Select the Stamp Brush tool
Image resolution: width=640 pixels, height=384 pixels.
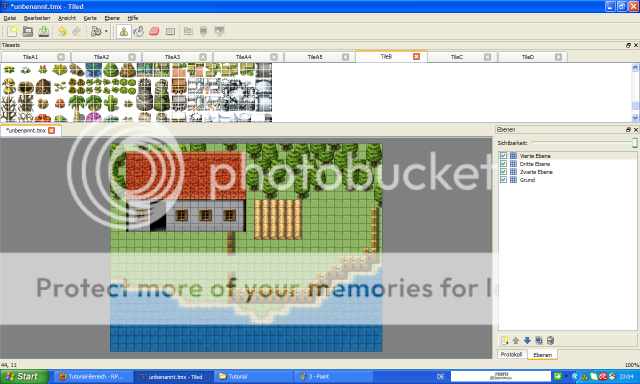pyautogui.click(x=124, y=31)
